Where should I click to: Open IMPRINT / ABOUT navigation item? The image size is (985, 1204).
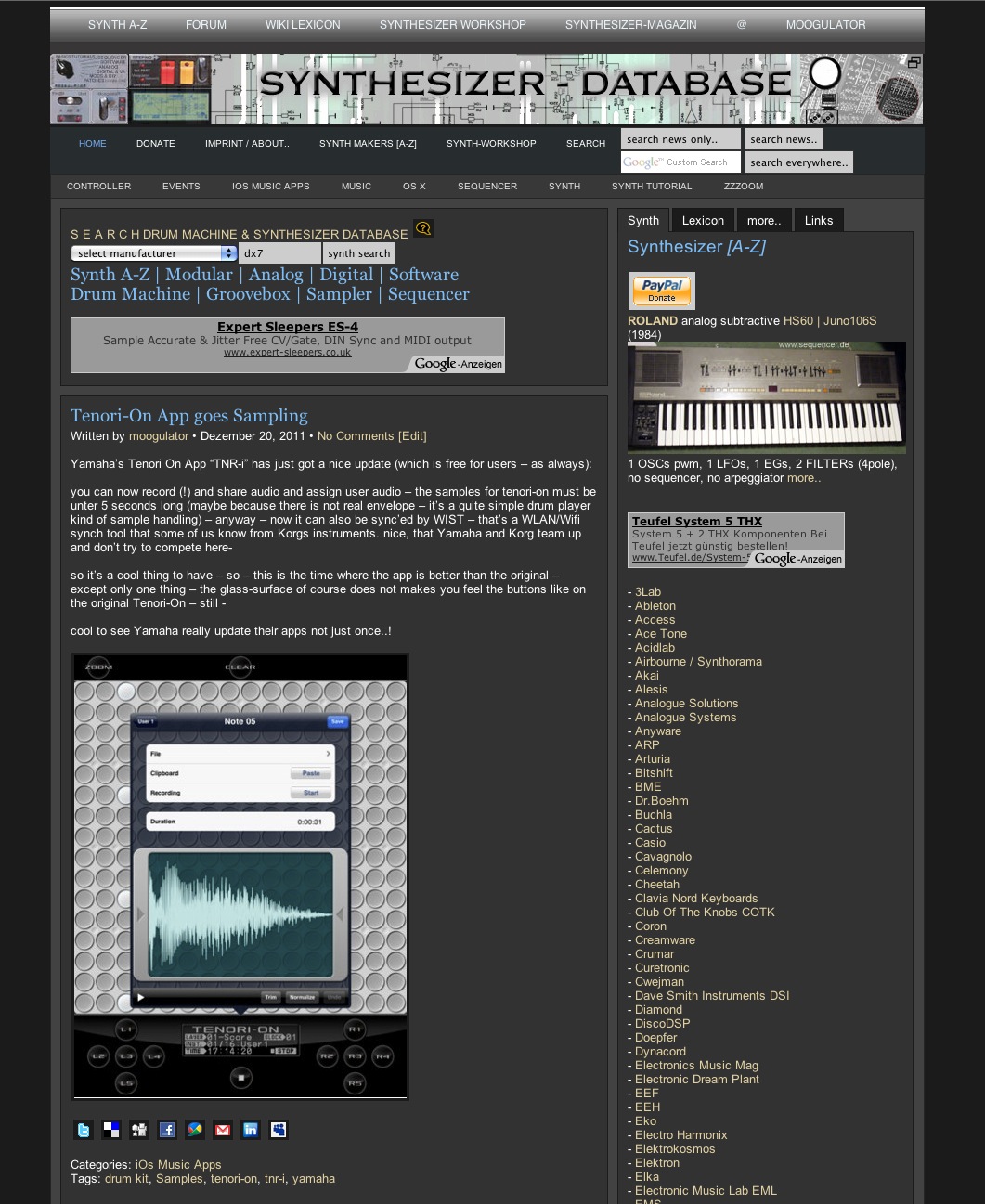pos(247,144)
